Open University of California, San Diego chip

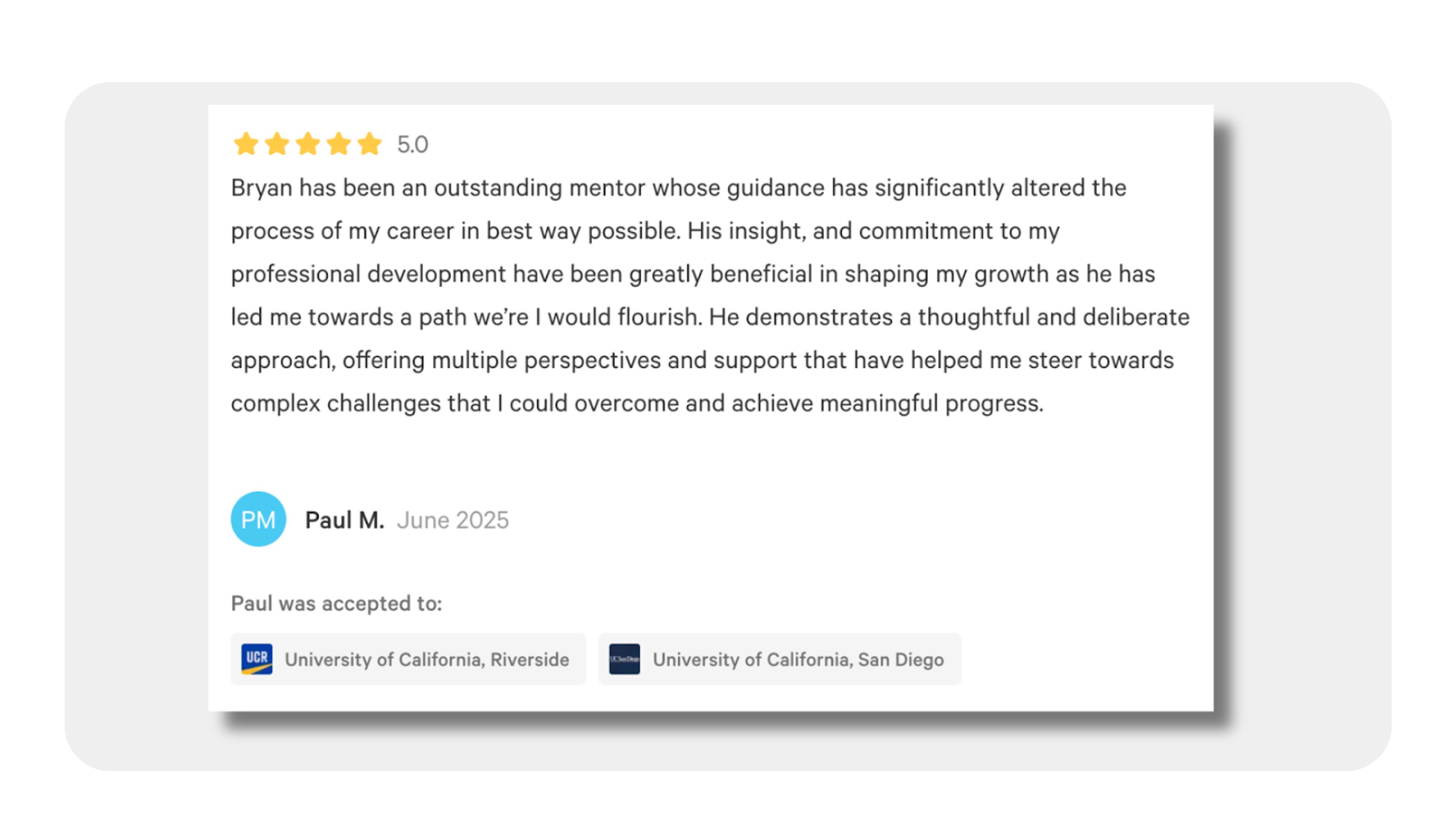click(780, 659)
